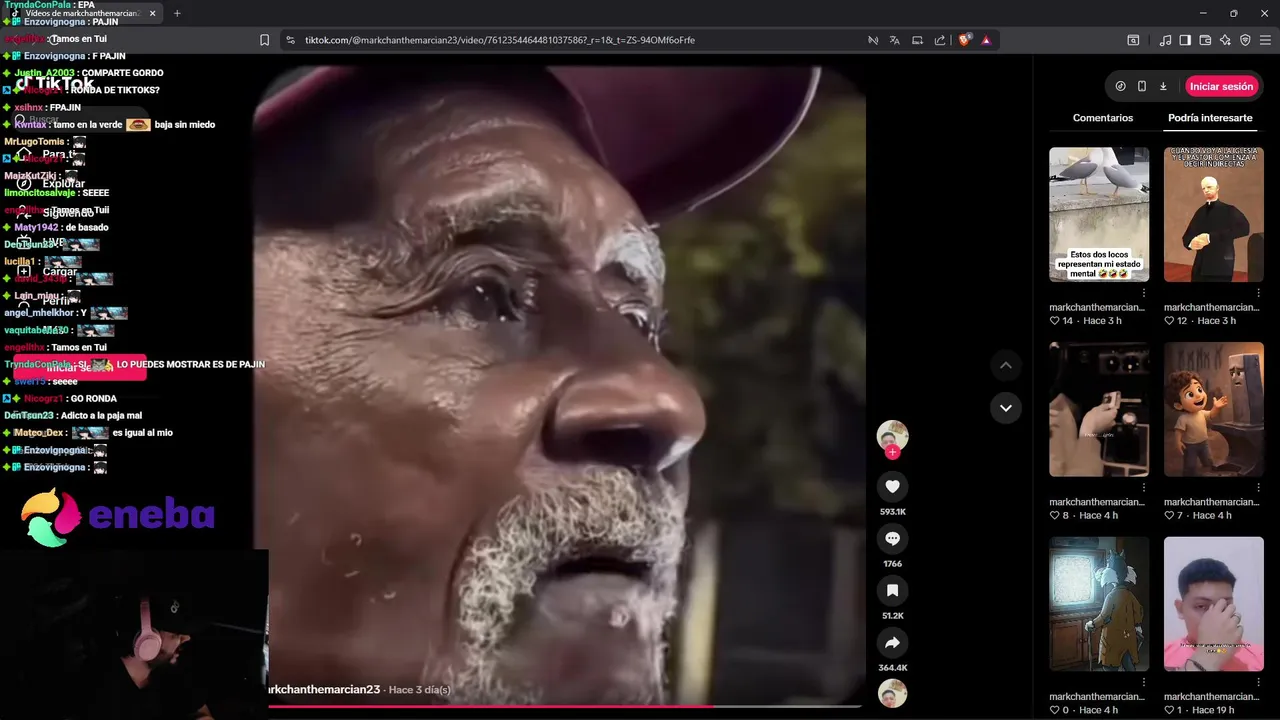Follow creator with the red plus badge
This screenshot has height=720, width=1280.
click(892, 452)
